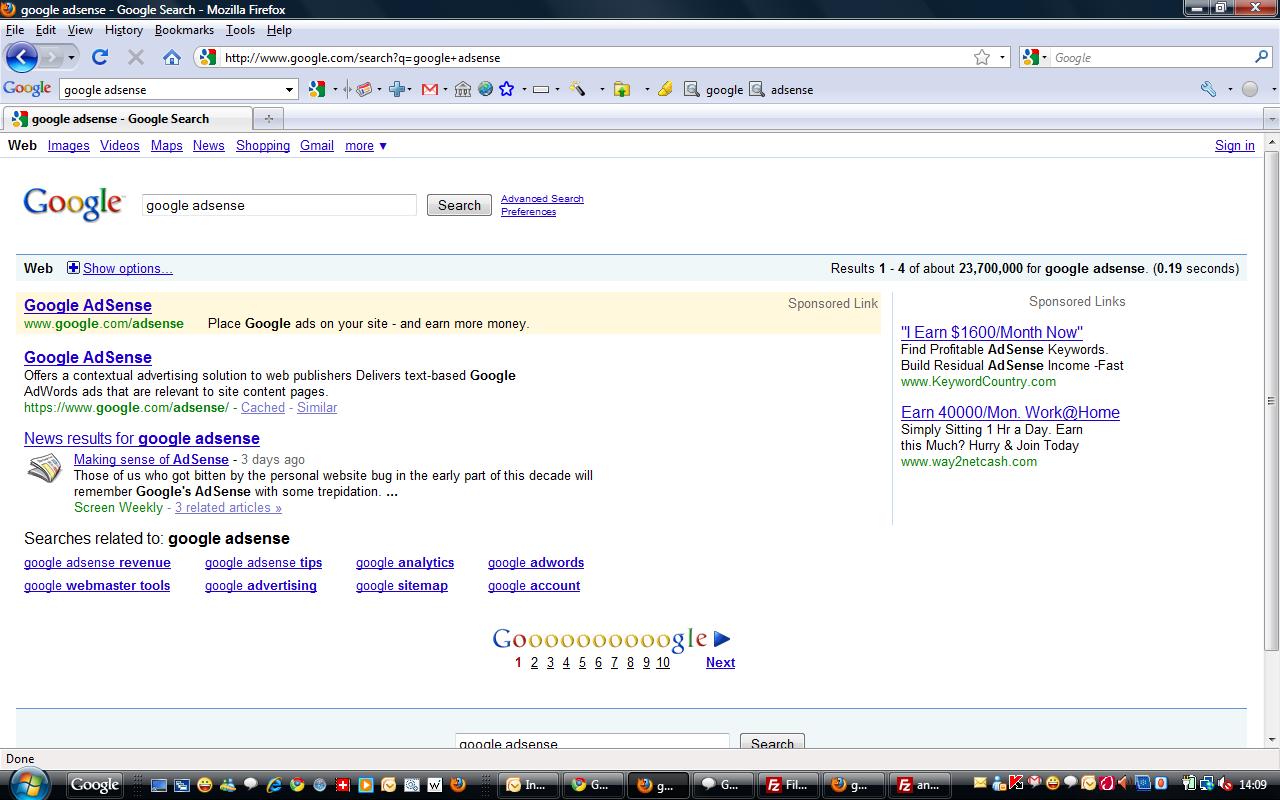
Task: Click the AutoFill rectangle toolbar icon
Action: (541, 89)
